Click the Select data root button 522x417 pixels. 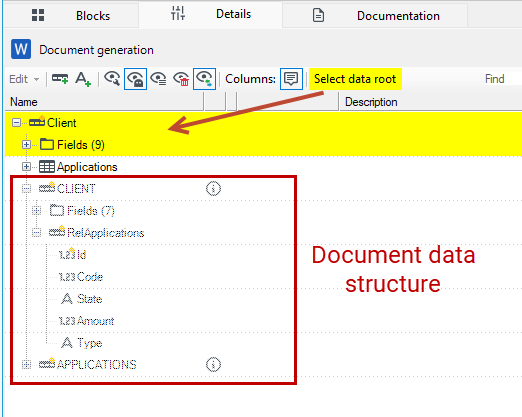pos(355,79)
